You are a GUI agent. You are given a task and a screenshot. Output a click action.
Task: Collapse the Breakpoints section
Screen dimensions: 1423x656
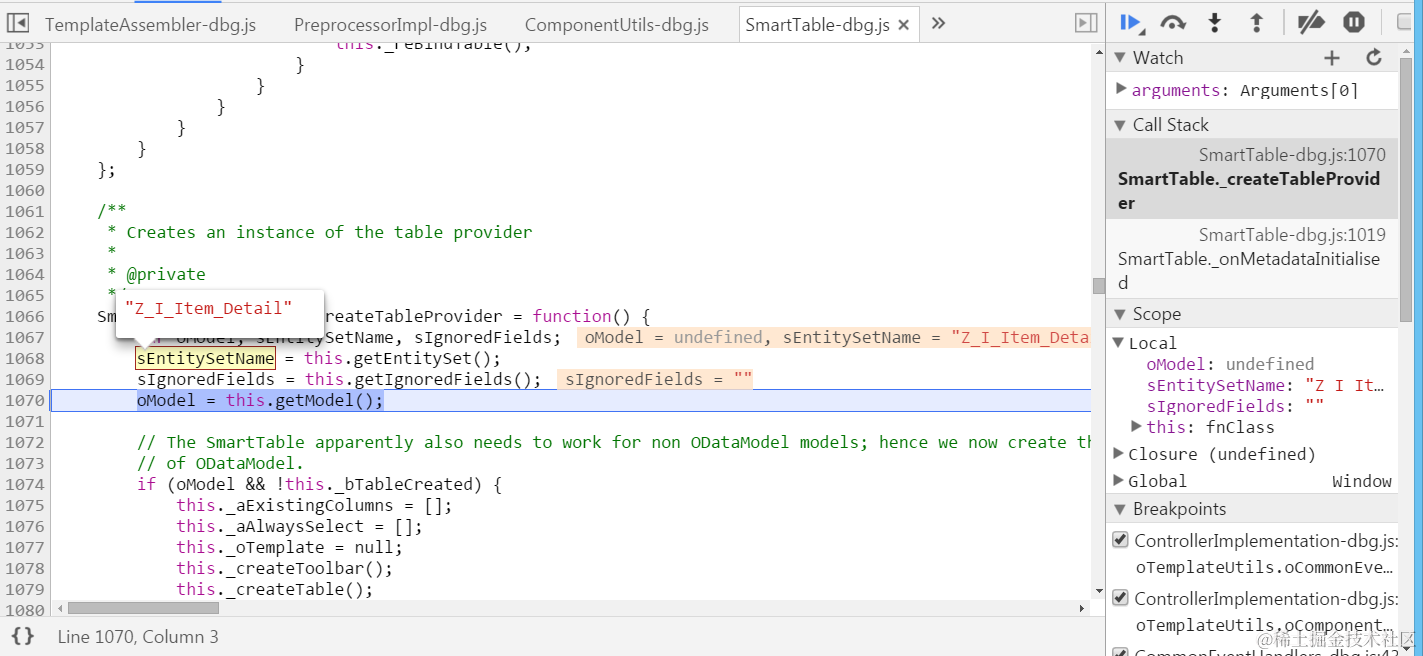[1118, 509]
